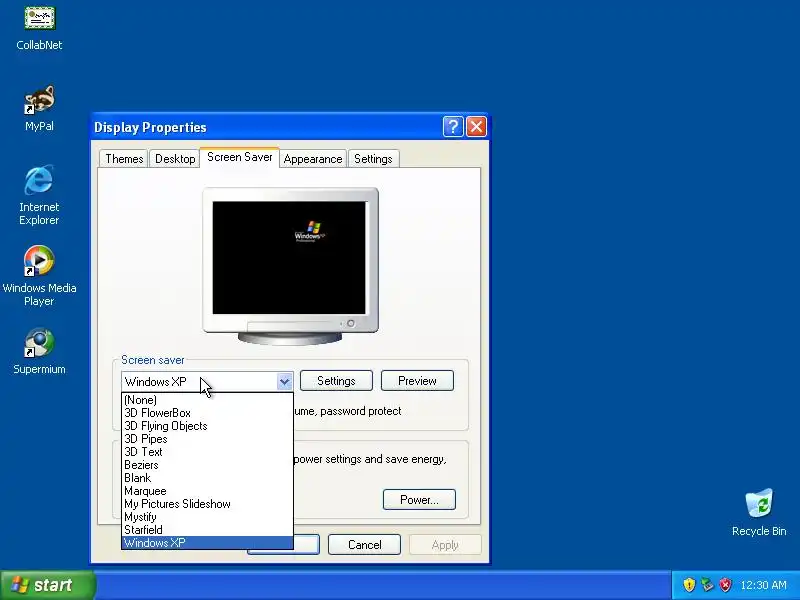The height and width of the screenshot is (600, 800).
Task: Choose Beziers screen saver
Action: pyautogui.click(x=208, y=465)
